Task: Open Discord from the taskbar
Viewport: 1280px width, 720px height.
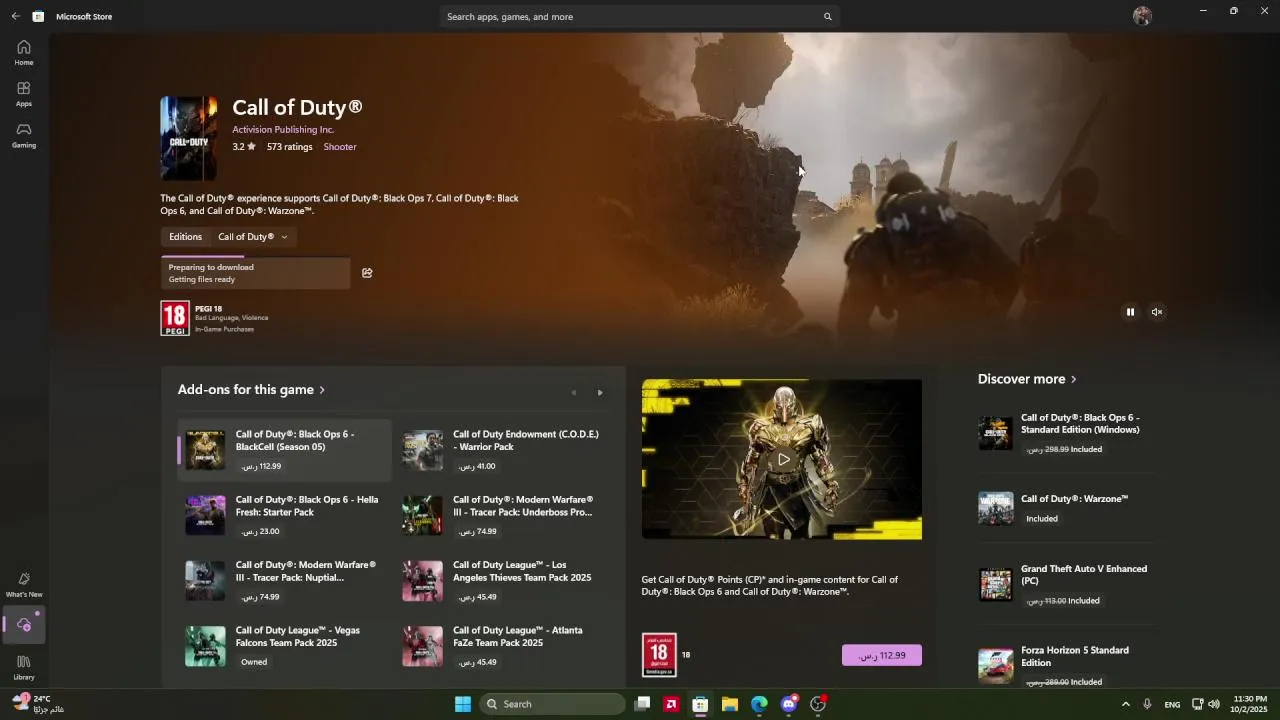Action: click(788, 704)
